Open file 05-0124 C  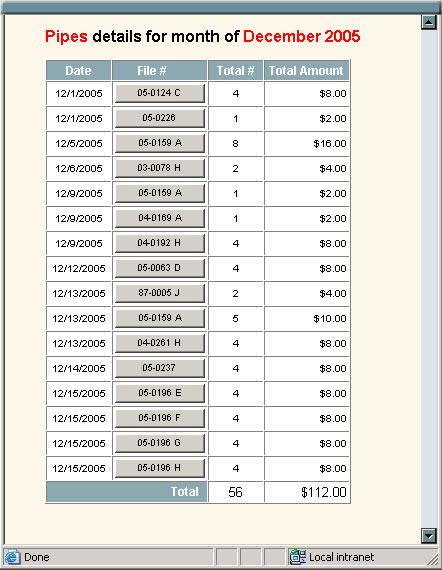coord(160,93)
